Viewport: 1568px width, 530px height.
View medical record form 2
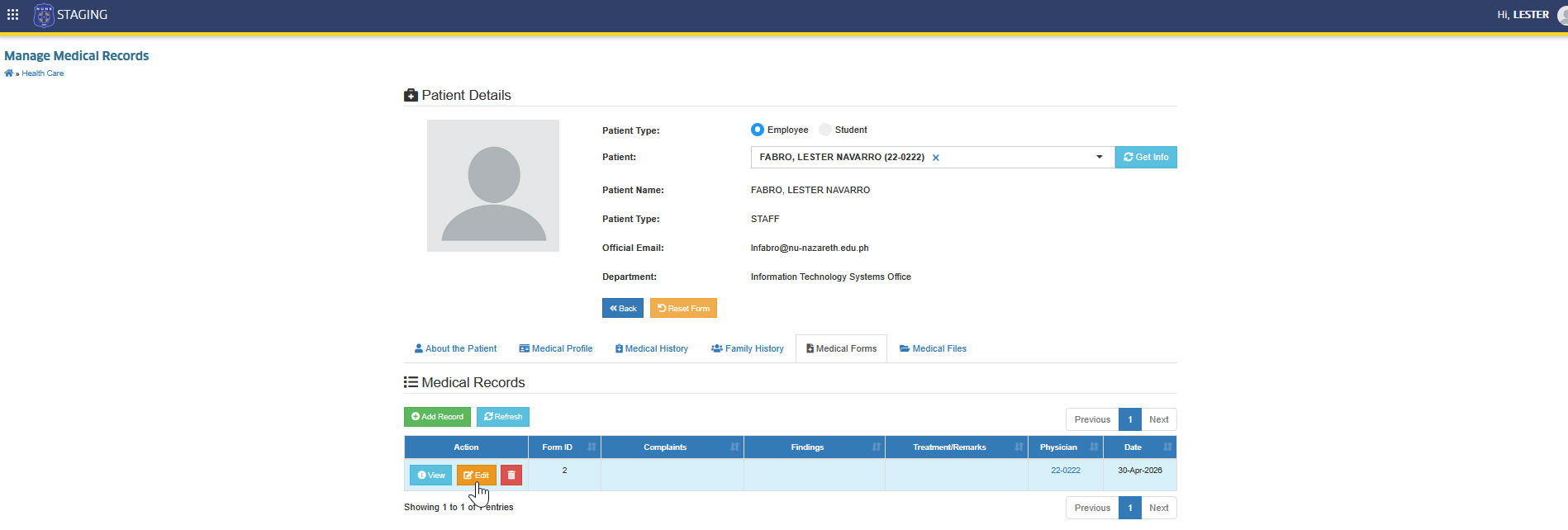[x=431, y=476]
